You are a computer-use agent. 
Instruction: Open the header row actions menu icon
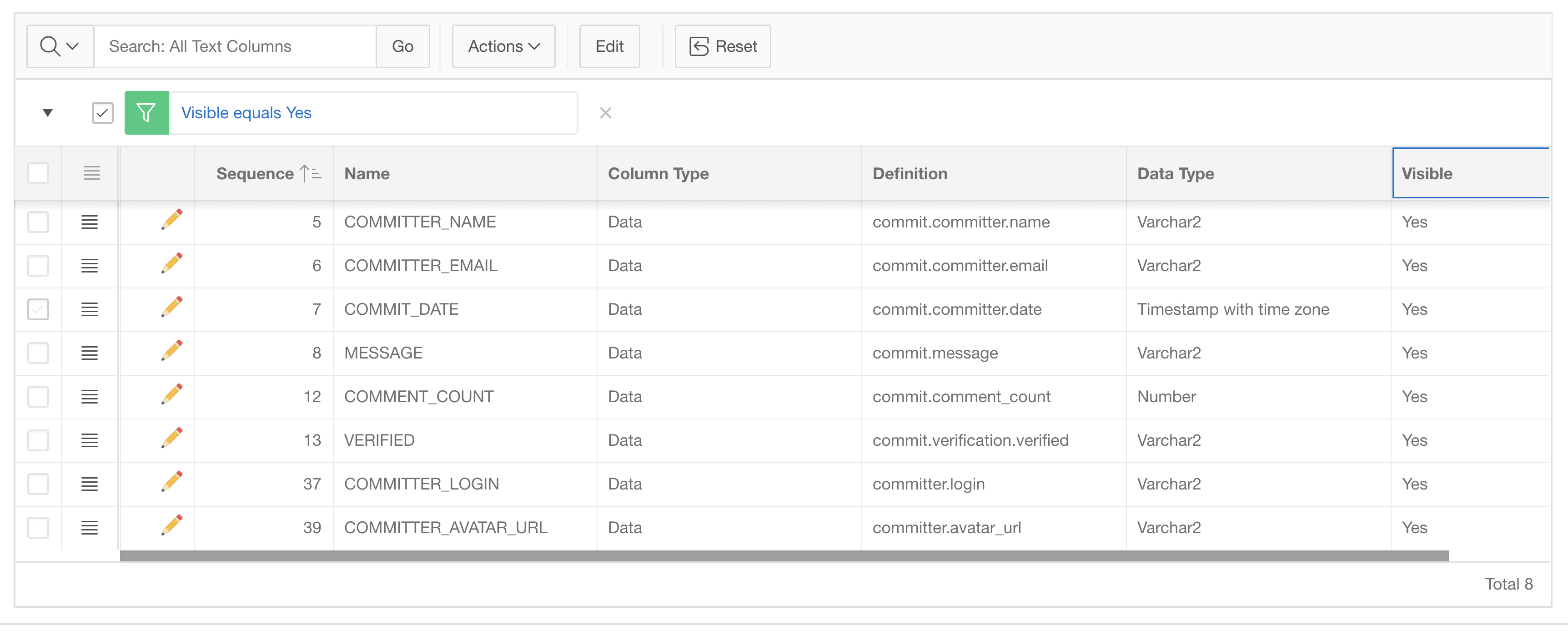91,173
